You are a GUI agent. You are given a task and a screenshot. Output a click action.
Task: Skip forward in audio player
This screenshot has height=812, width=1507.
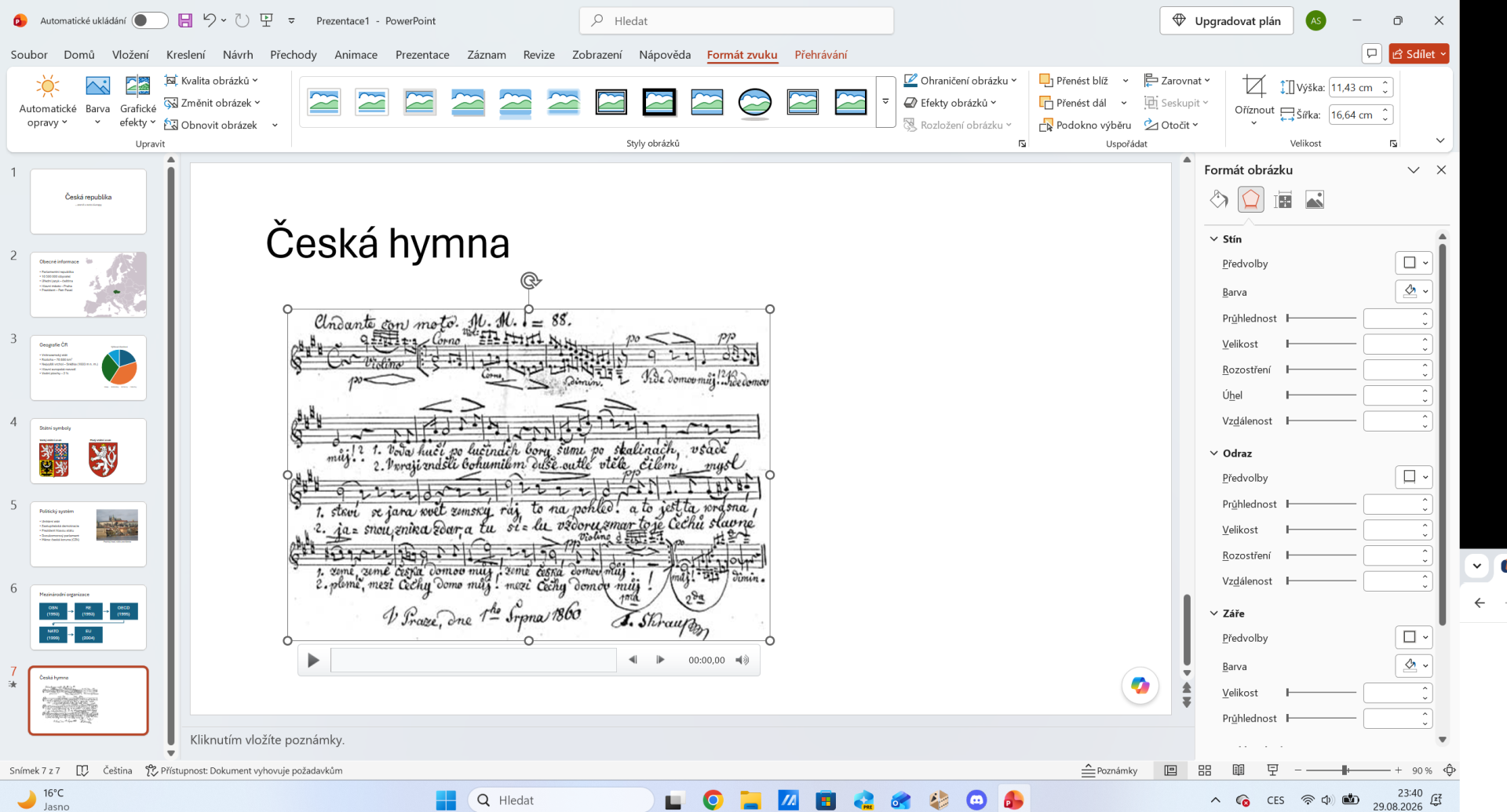tap(660, 660)
